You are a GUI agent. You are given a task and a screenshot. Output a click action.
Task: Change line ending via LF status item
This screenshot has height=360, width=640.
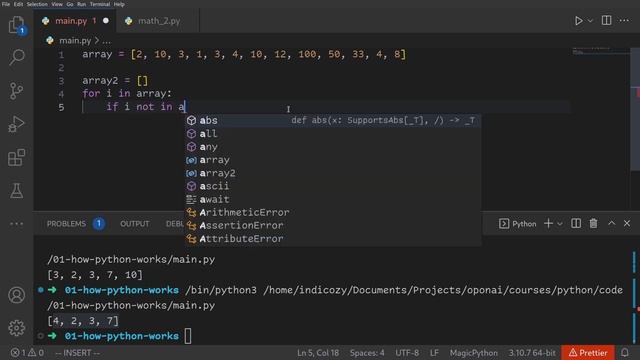[434, 353]
